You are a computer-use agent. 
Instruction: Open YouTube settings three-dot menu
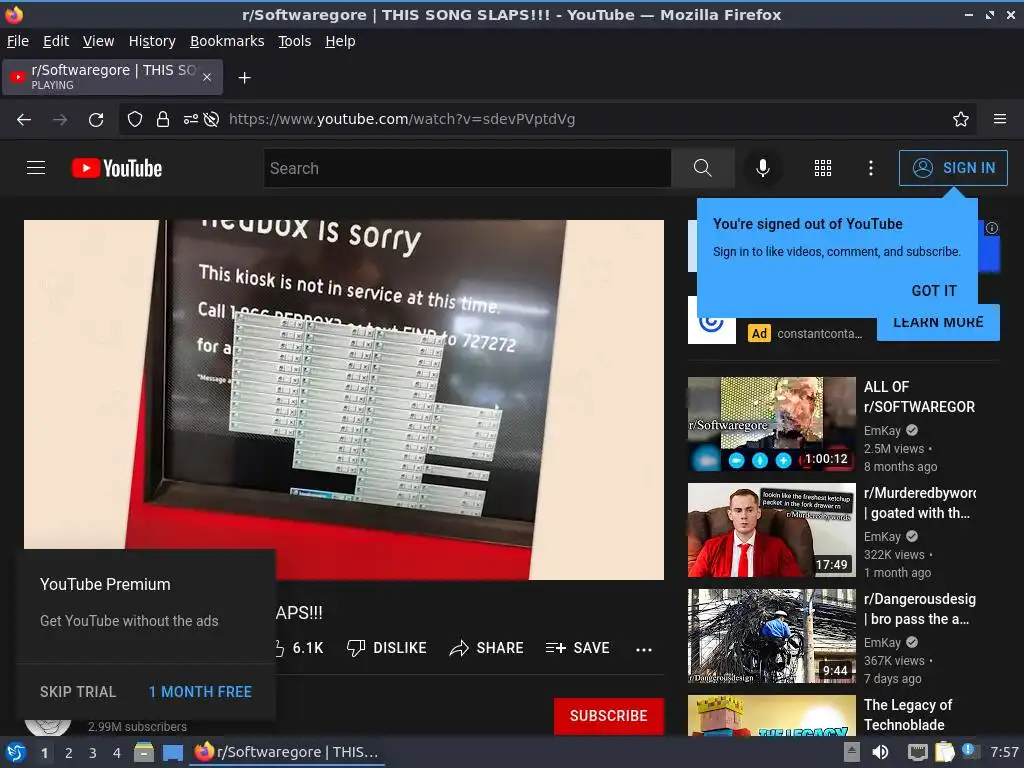tap(871, 168)
